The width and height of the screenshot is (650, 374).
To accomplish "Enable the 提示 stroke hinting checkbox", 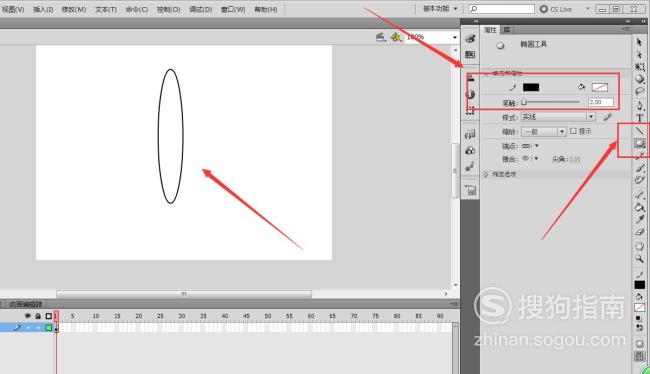I will pos(573,131).
